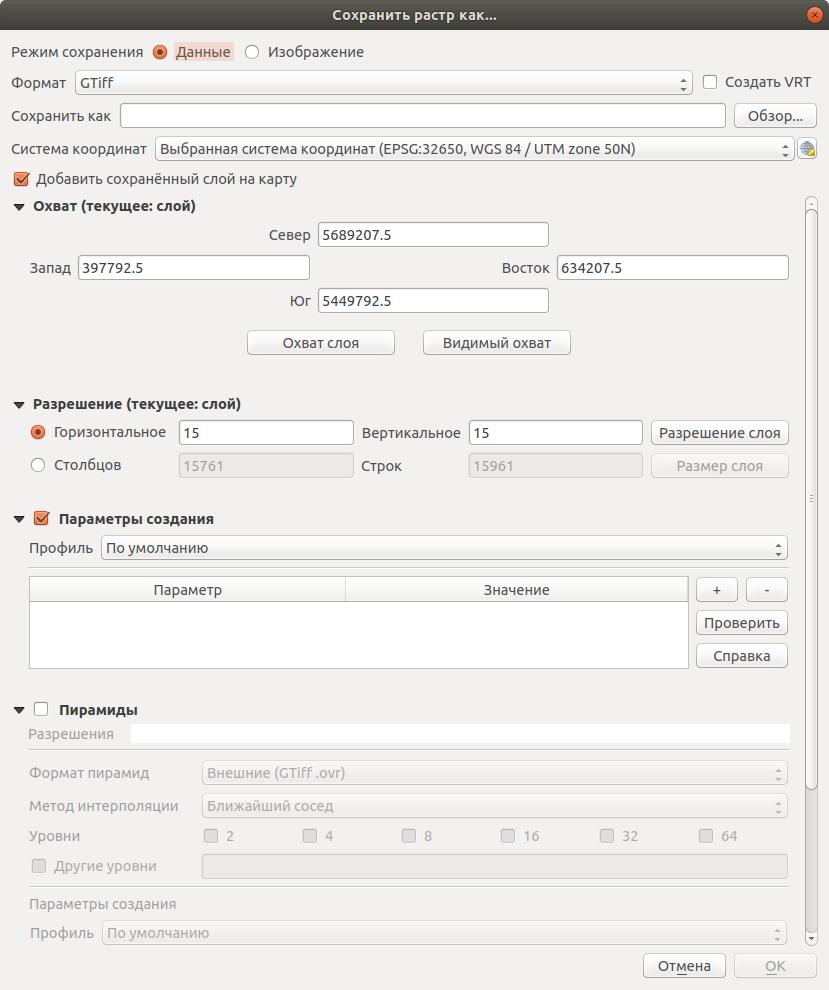Collapse the Охват section
Screen dimensions: 829x990
coord(19,207)
